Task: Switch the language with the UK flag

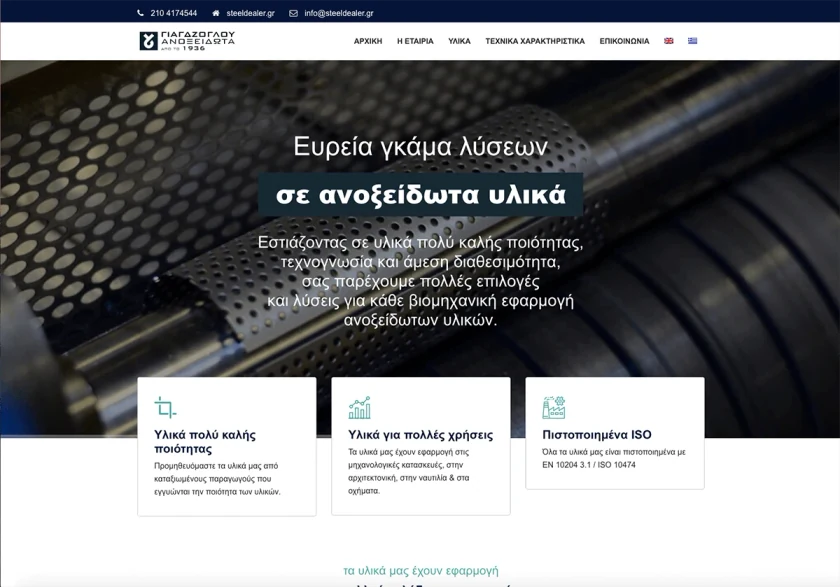Action: click(x=669, y=41)
